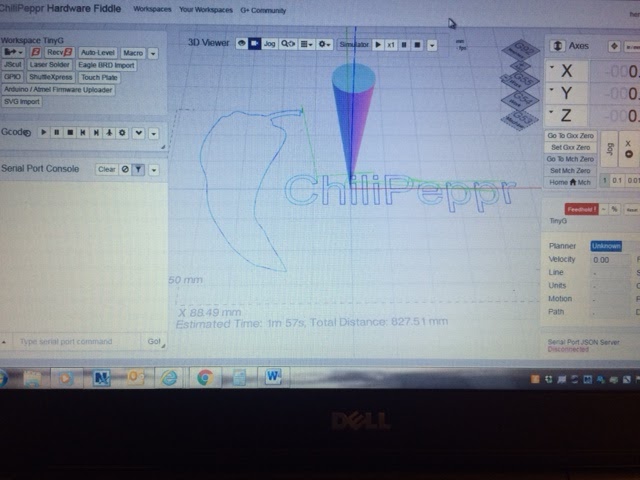Click the red Feedhold button

(580, 209)
